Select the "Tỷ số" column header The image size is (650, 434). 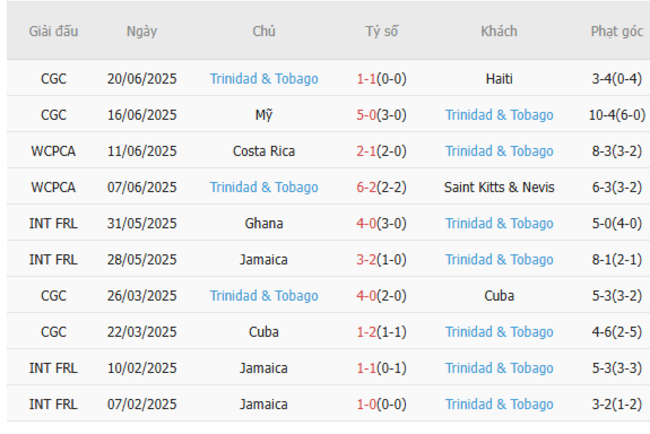click(x=381, y=31)
